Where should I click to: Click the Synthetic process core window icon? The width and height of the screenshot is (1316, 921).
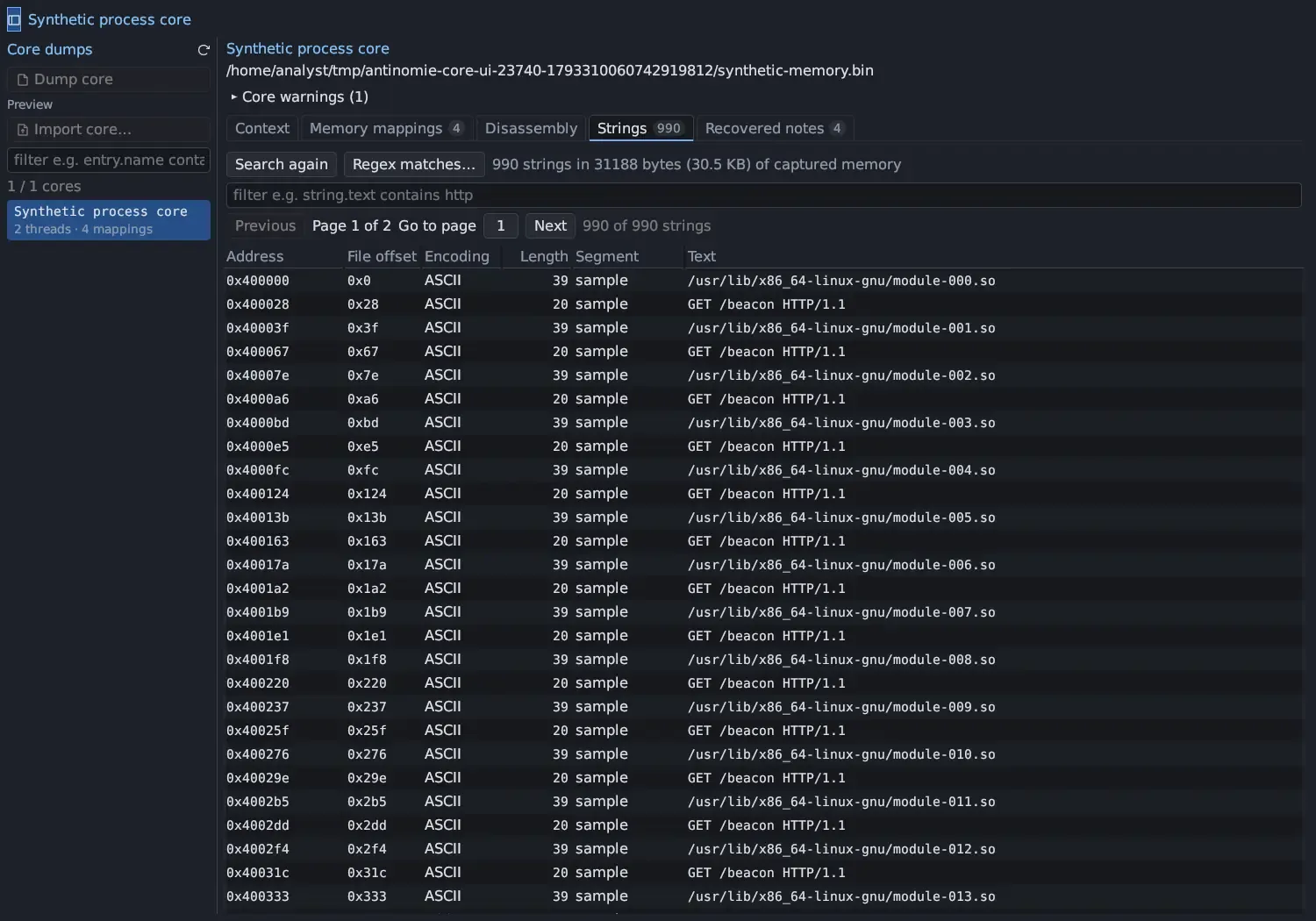pyautogui.click(x=13, y=19)
